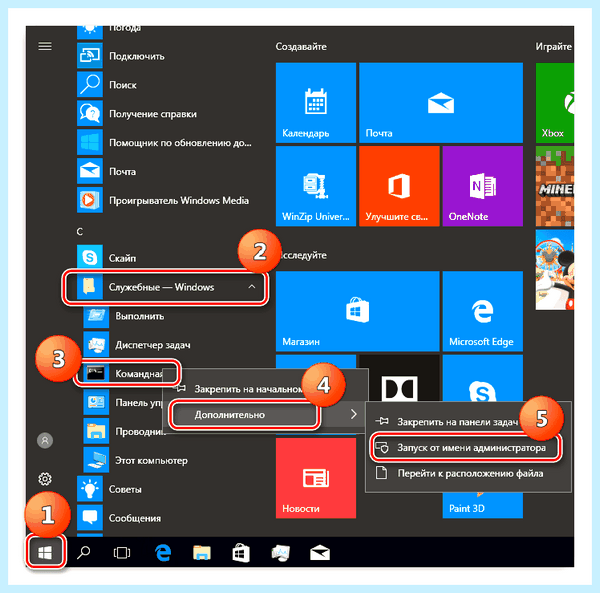Open the Minecraft tile
Viewport: 600px width, 593px height.
pyautogui.click(x=555, y=186)
